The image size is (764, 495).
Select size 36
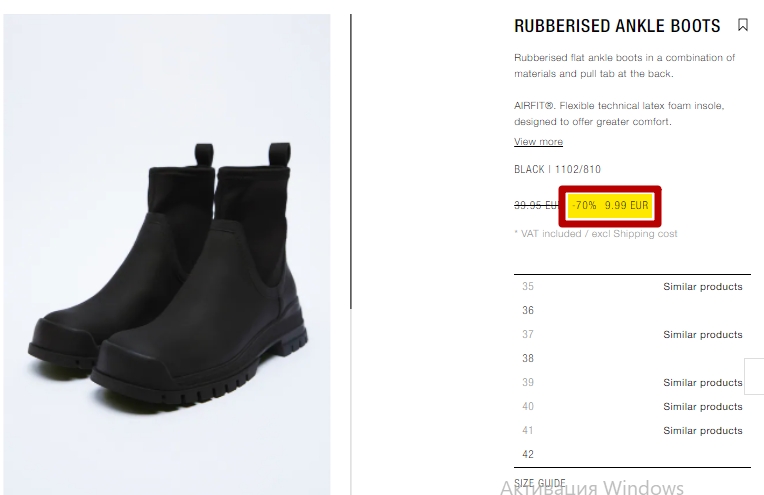coord(632,310)
